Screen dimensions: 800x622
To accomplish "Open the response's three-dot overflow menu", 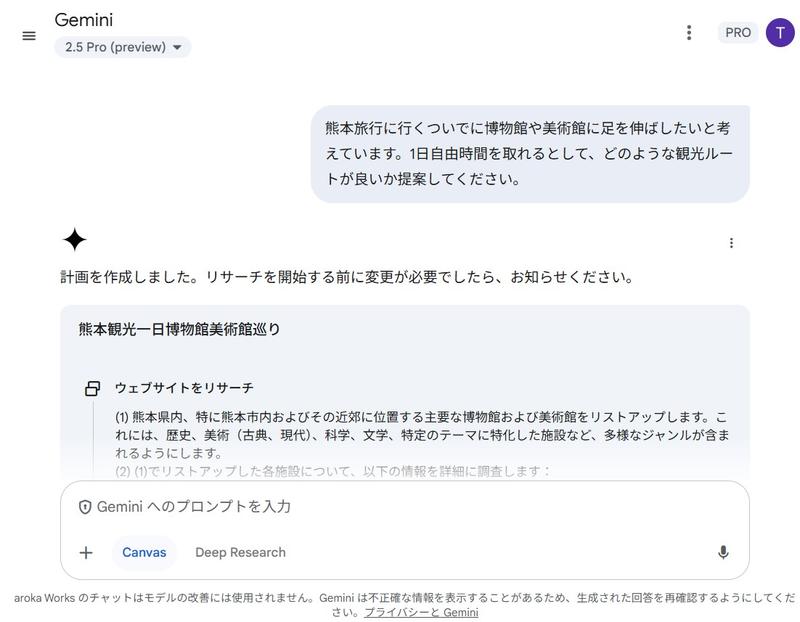I will (732, 241).
